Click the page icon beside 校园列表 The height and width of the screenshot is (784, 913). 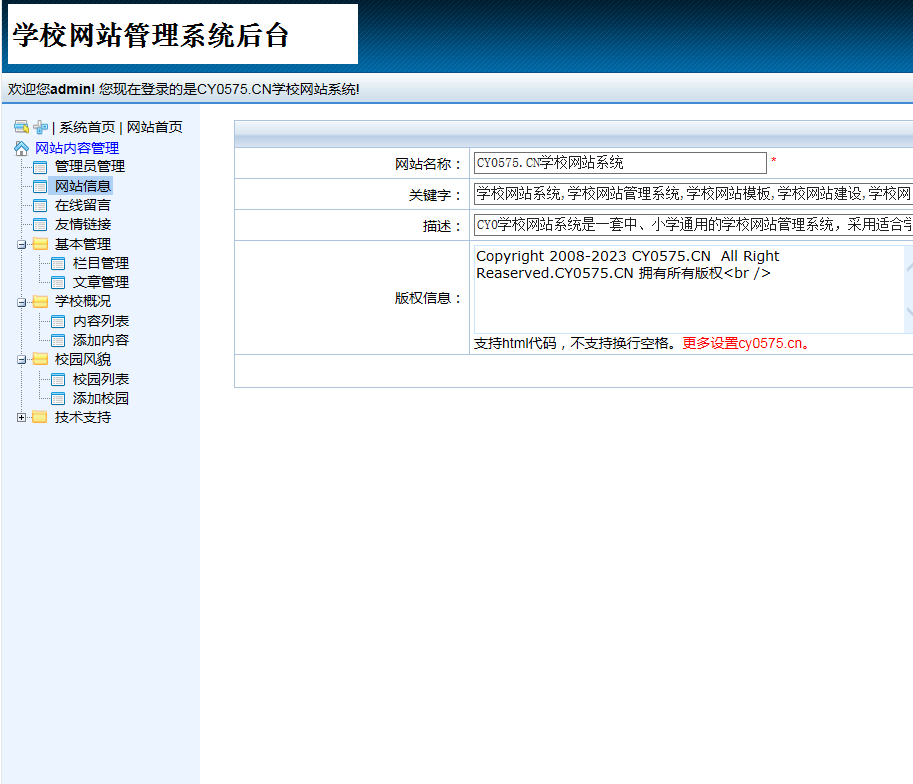click(x=58, y=380)
